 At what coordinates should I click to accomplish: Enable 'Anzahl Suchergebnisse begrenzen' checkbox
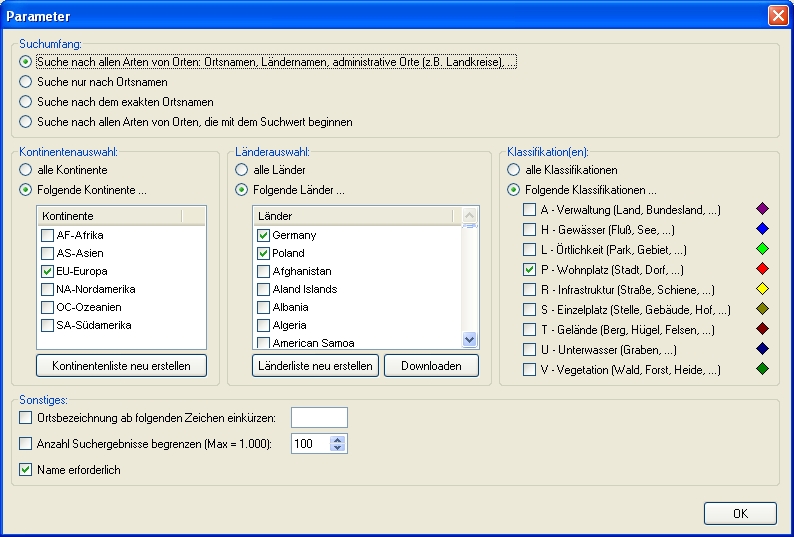pos(25,444)
